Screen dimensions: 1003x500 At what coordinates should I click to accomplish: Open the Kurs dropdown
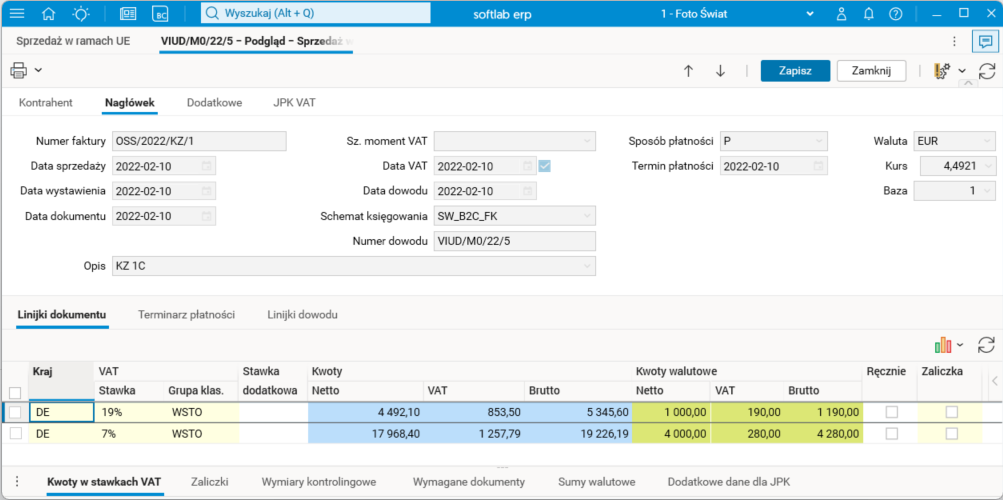[x=988, y=166]
